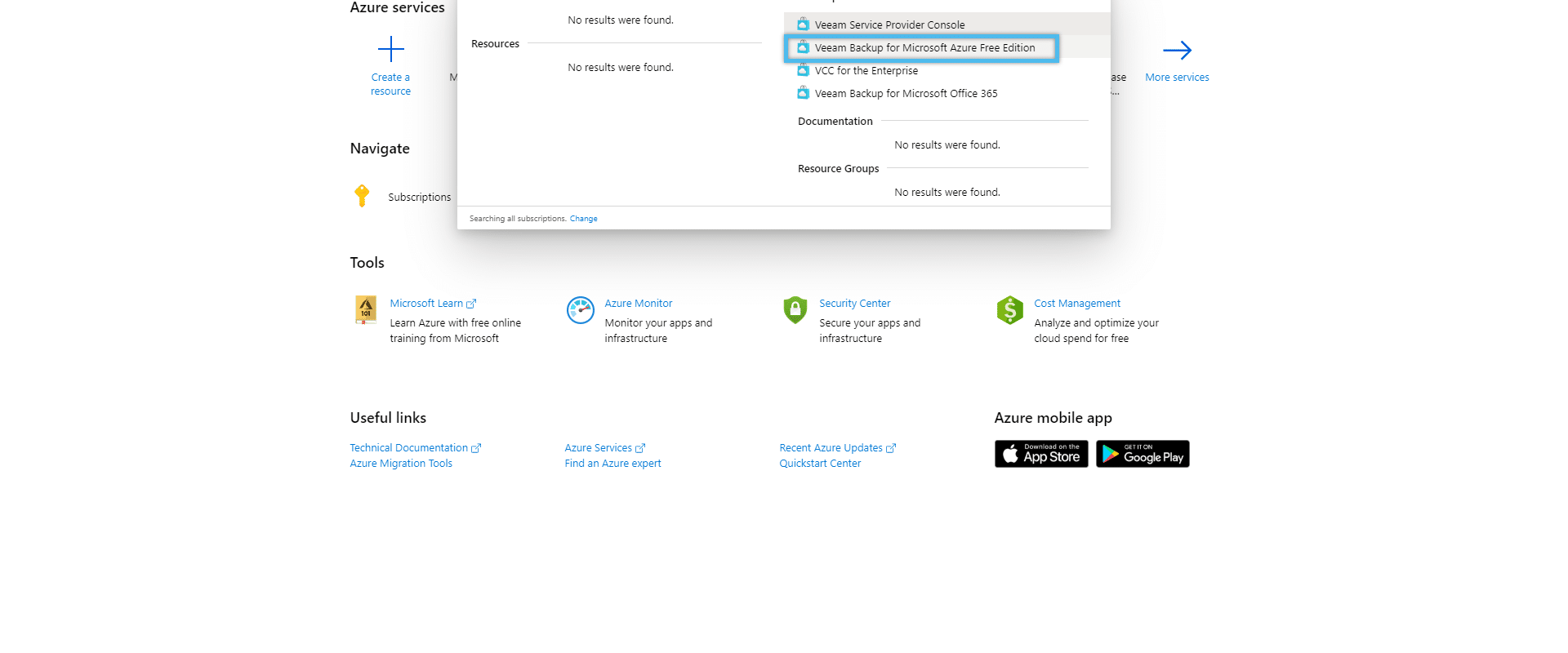Open the Create a resource link
The image size is (1568, 653).
coord(390,84)
